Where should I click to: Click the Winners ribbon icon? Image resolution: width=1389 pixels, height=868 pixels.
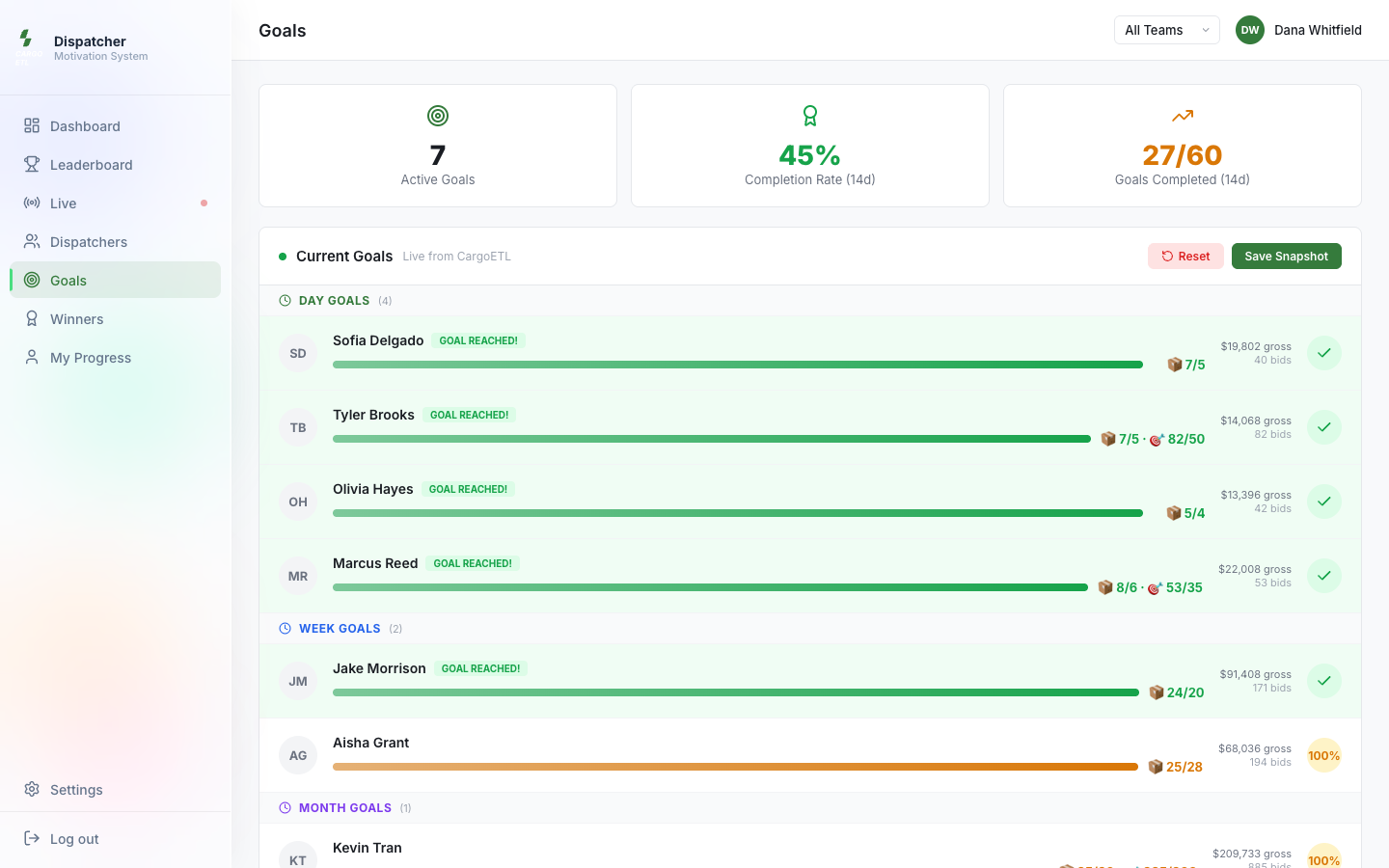[32, 318]
